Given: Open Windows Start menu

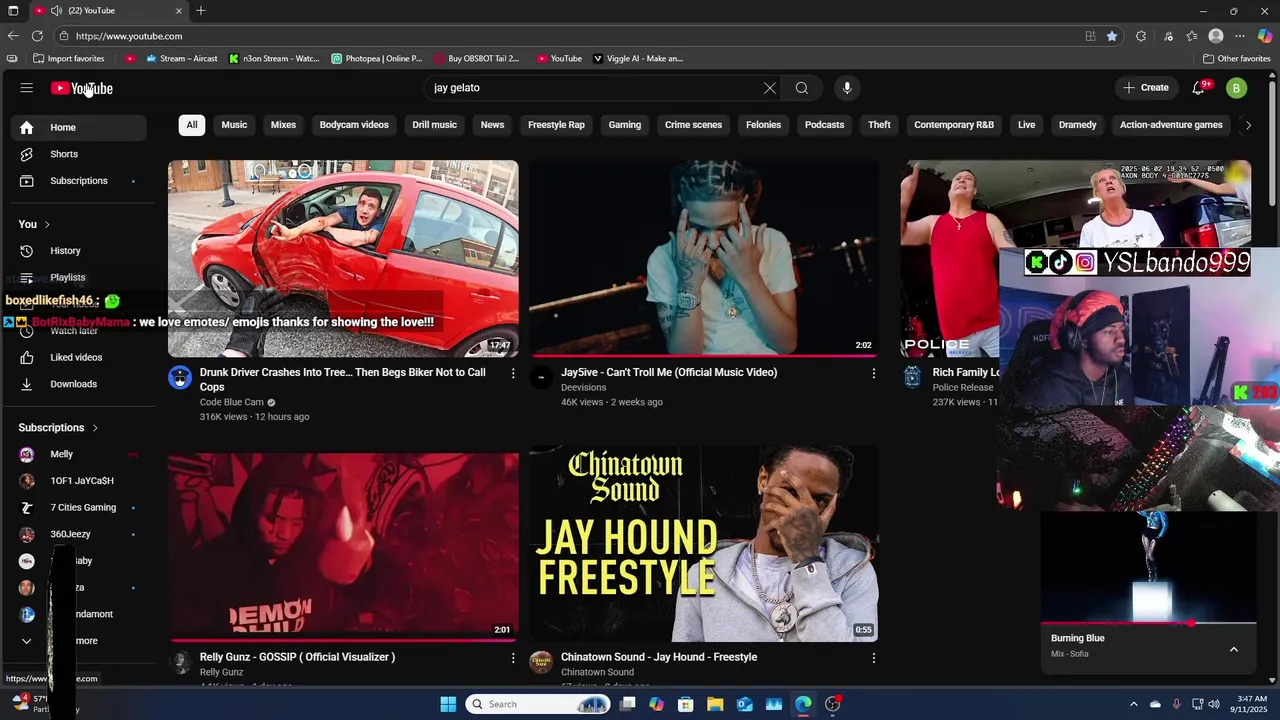Looking at the screenshot, I should 448,704.
